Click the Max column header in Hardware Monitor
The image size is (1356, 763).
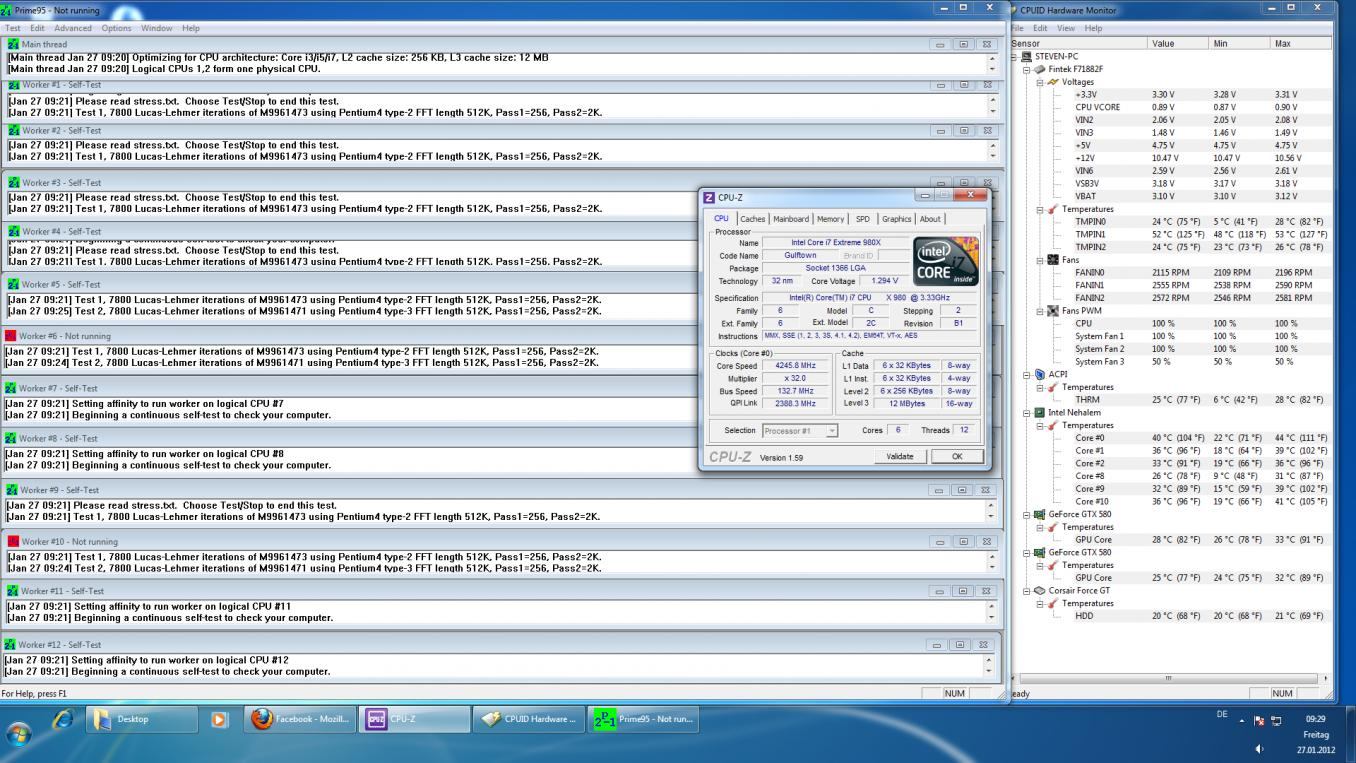[x=1301, y=43]
